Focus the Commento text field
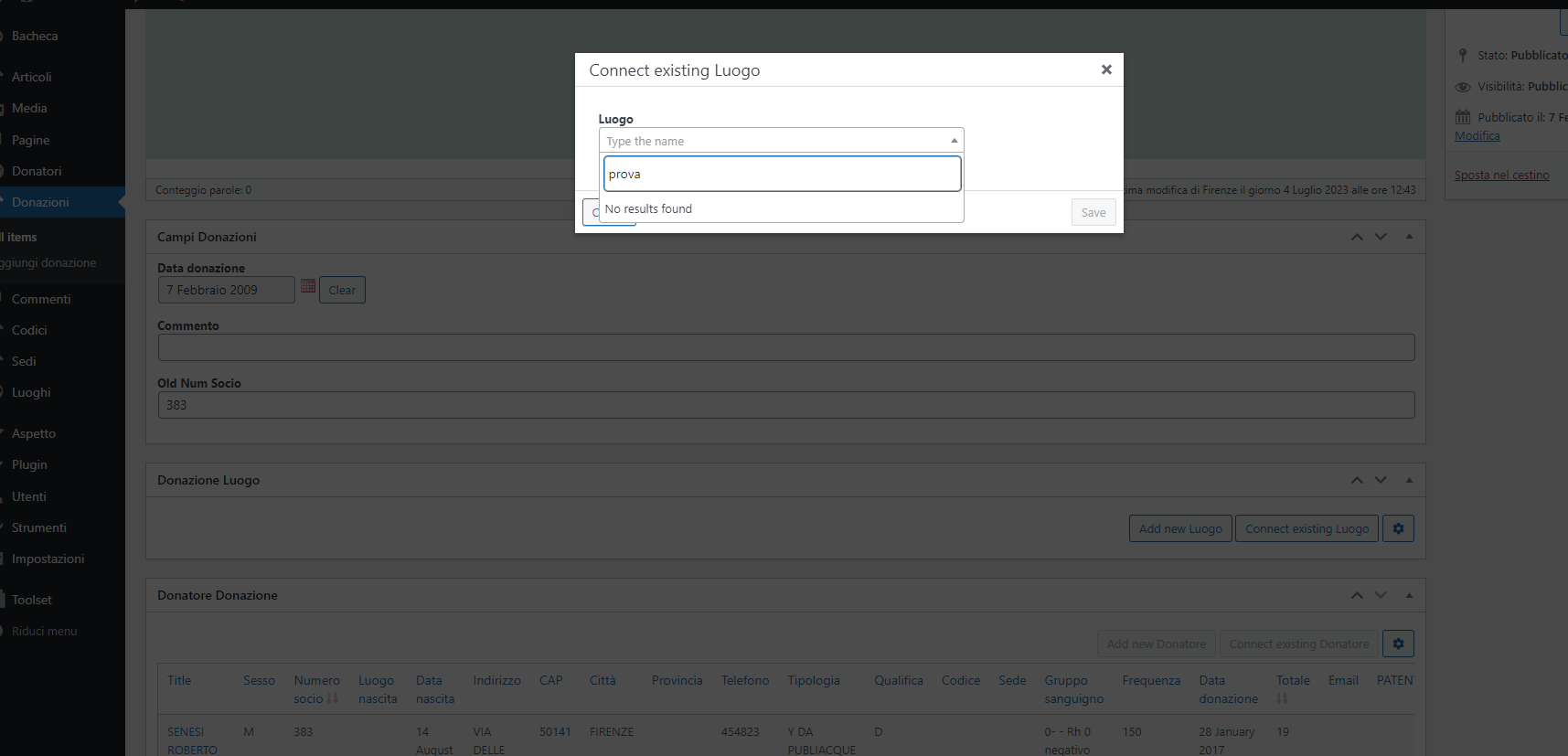This screenshot has width=1568, height=756. coord(786,347)
